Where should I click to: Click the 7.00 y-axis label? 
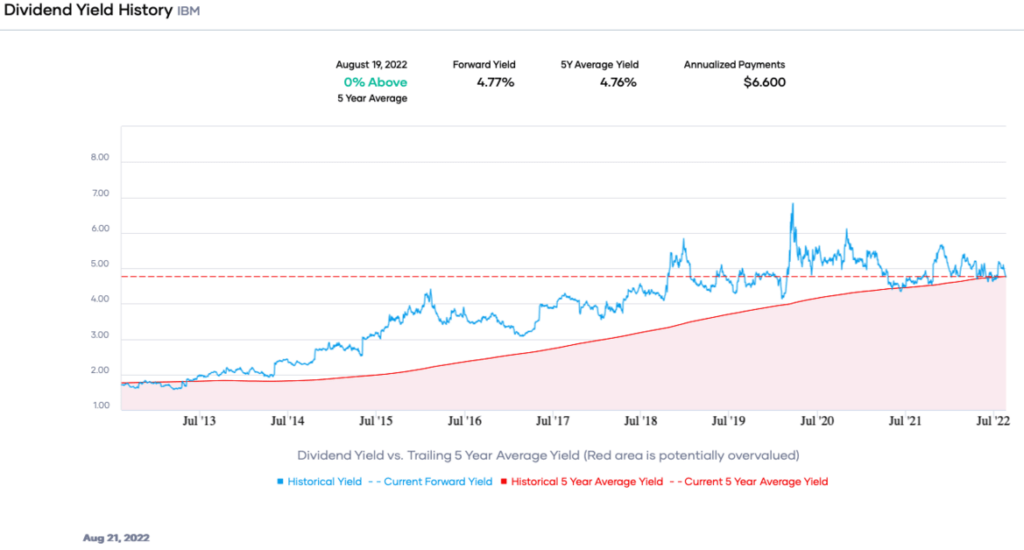click(101, 193)
